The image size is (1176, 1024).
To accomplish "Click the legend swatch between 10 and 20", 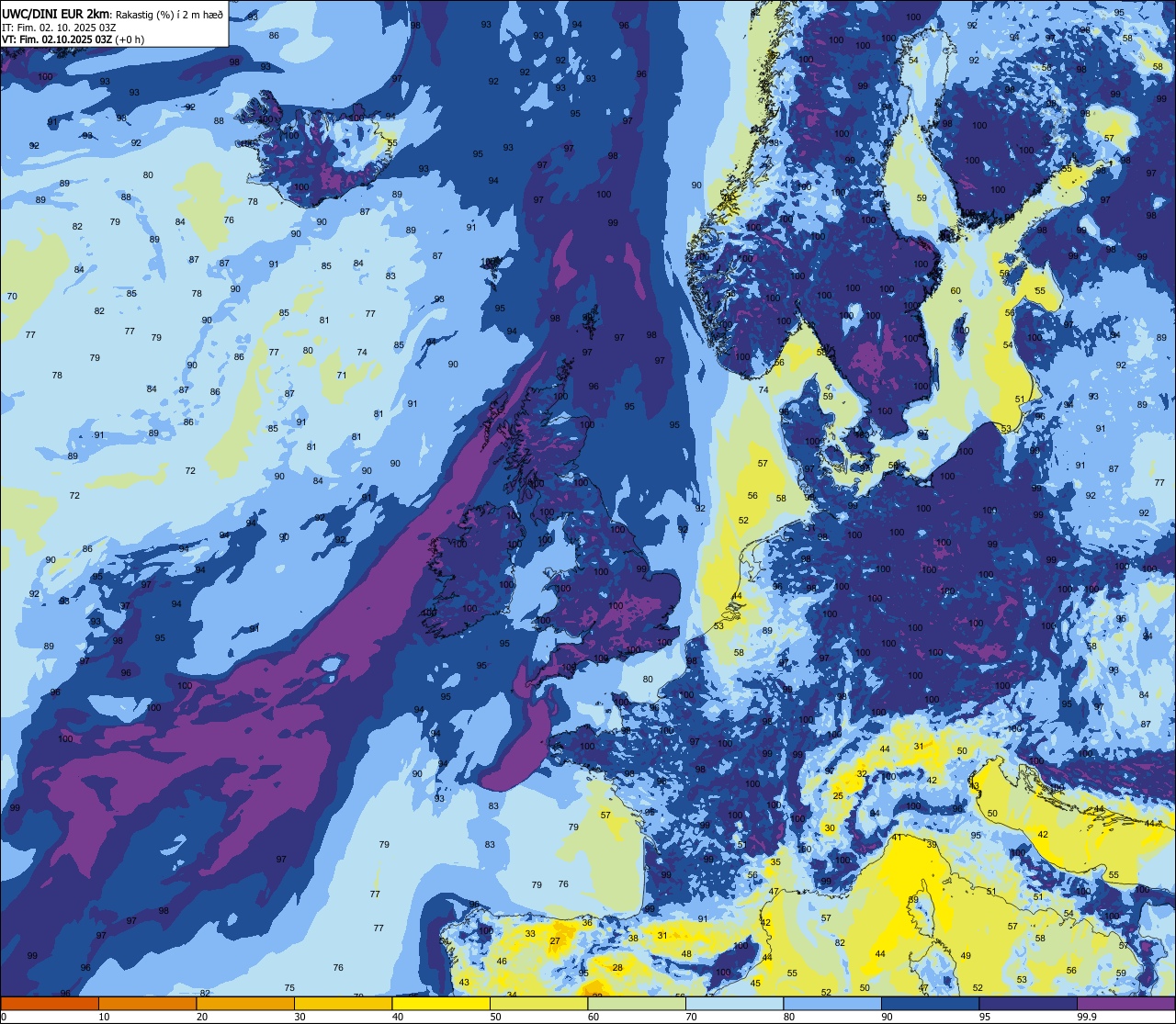I will (x=147, y=1003).
